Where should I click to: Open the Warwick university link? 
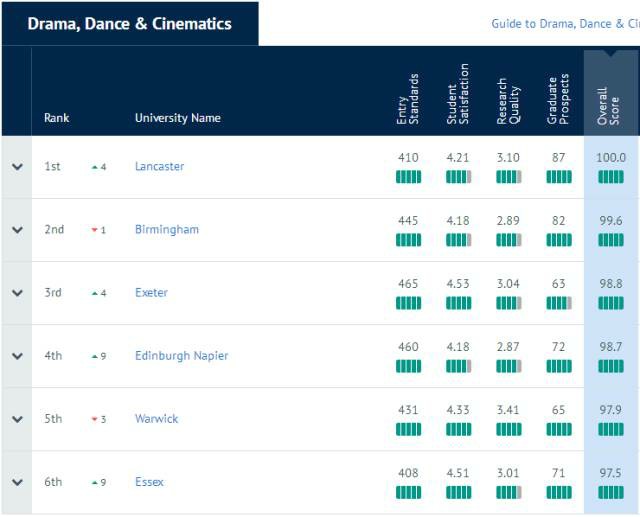(156, 419)
